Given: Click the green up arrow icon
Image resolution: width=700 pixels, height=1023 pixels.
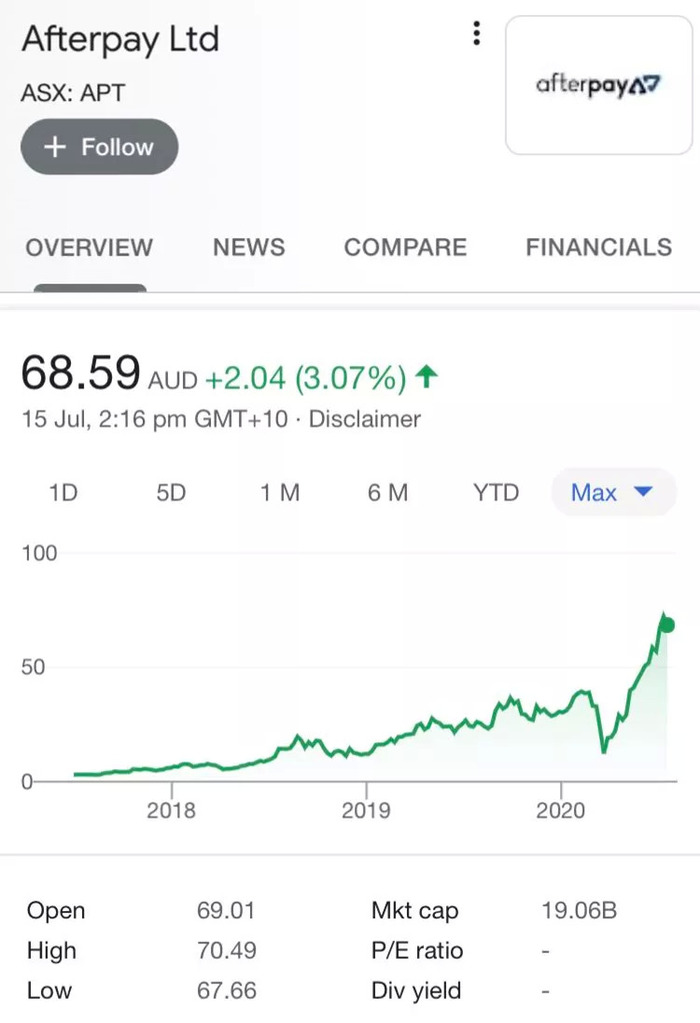Looking at the screenshot, I should point(427,376).
